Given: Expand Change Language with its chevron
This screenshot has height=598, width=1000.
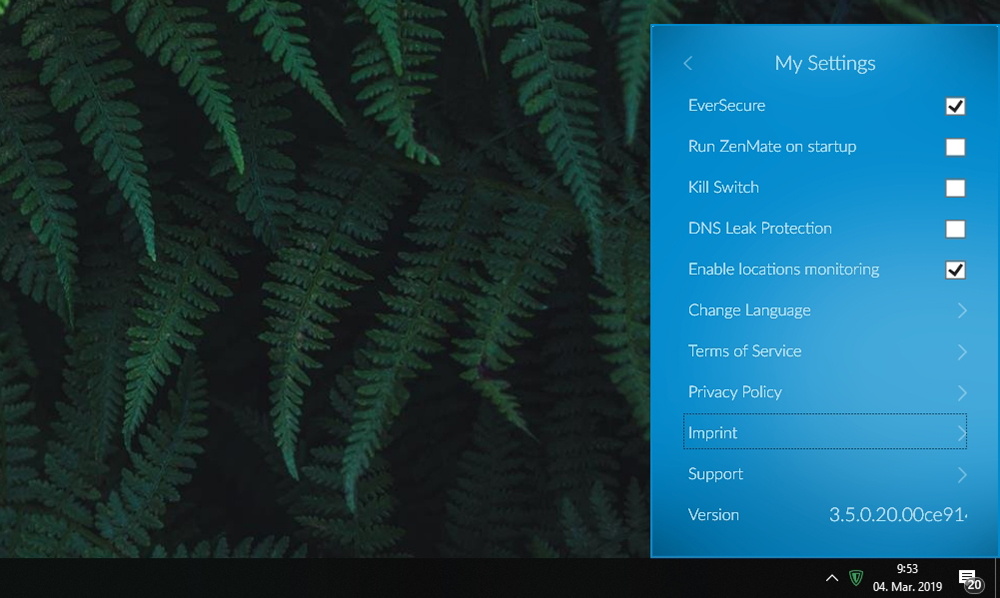Looking at the screenshot, I should click(962, 310).
